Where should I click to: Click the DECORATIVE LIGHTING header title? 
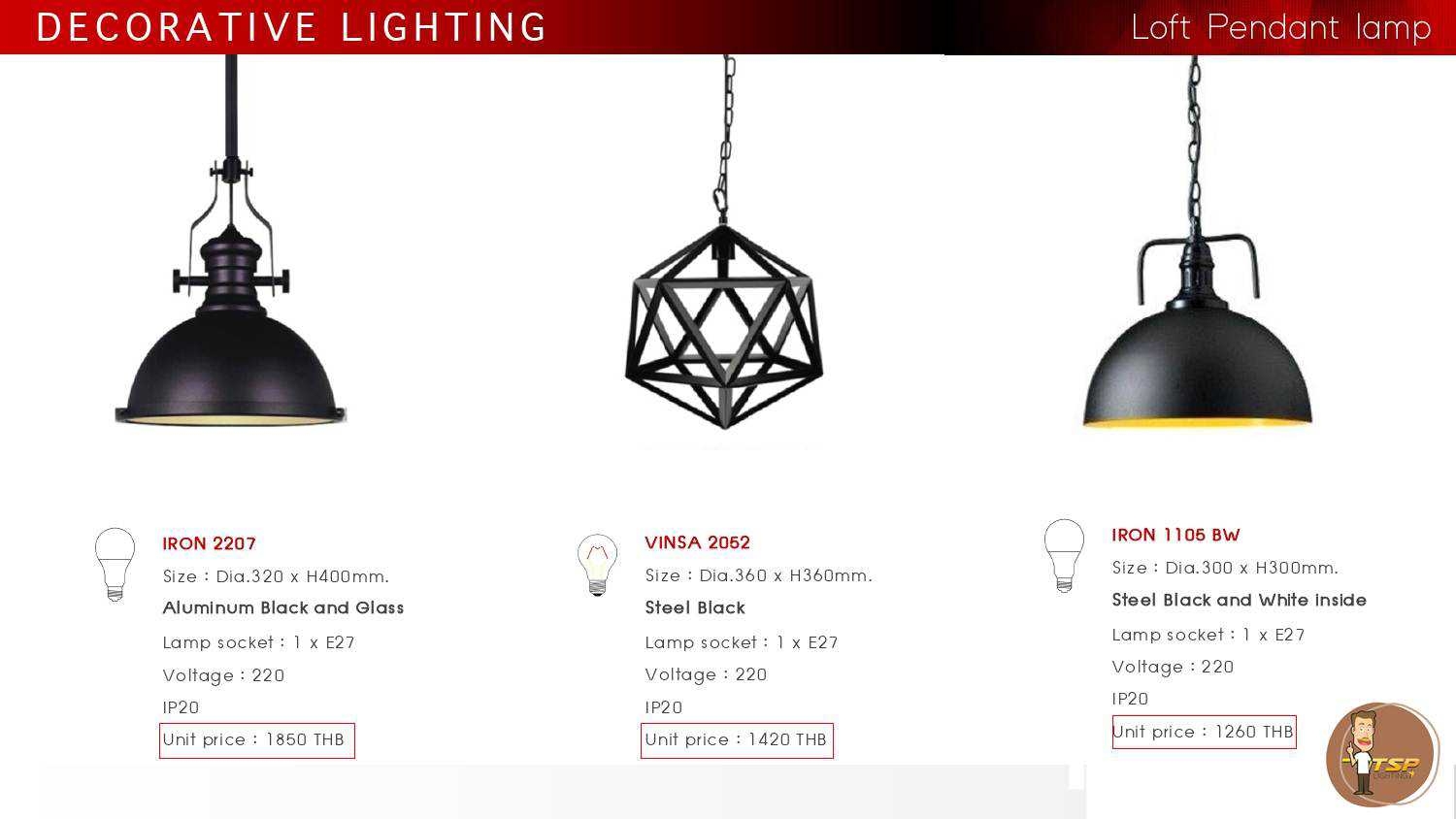[292, 27]
